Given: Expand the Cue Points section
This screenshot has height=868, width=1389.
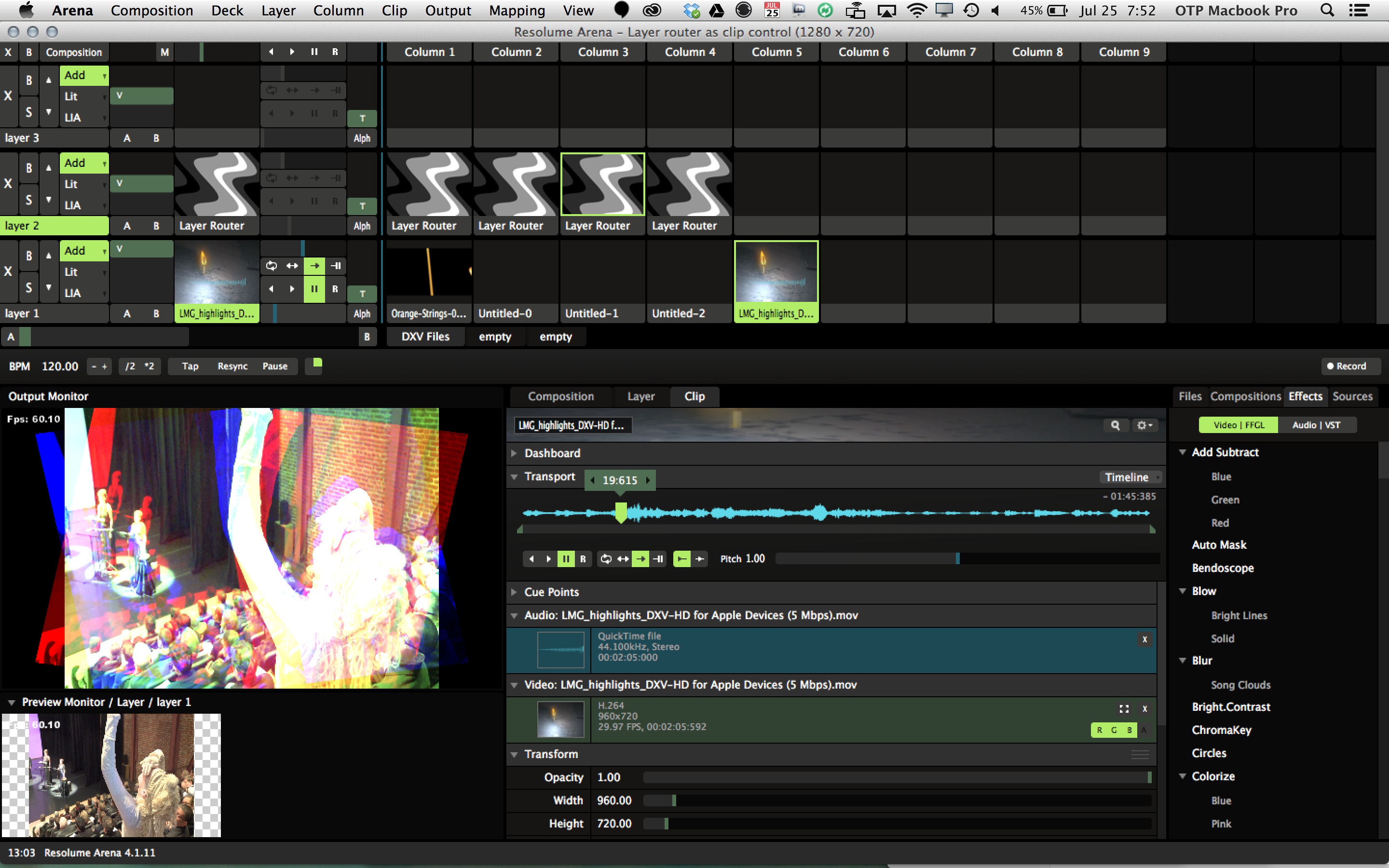Looking at the screenshot, I should point(514,592).
